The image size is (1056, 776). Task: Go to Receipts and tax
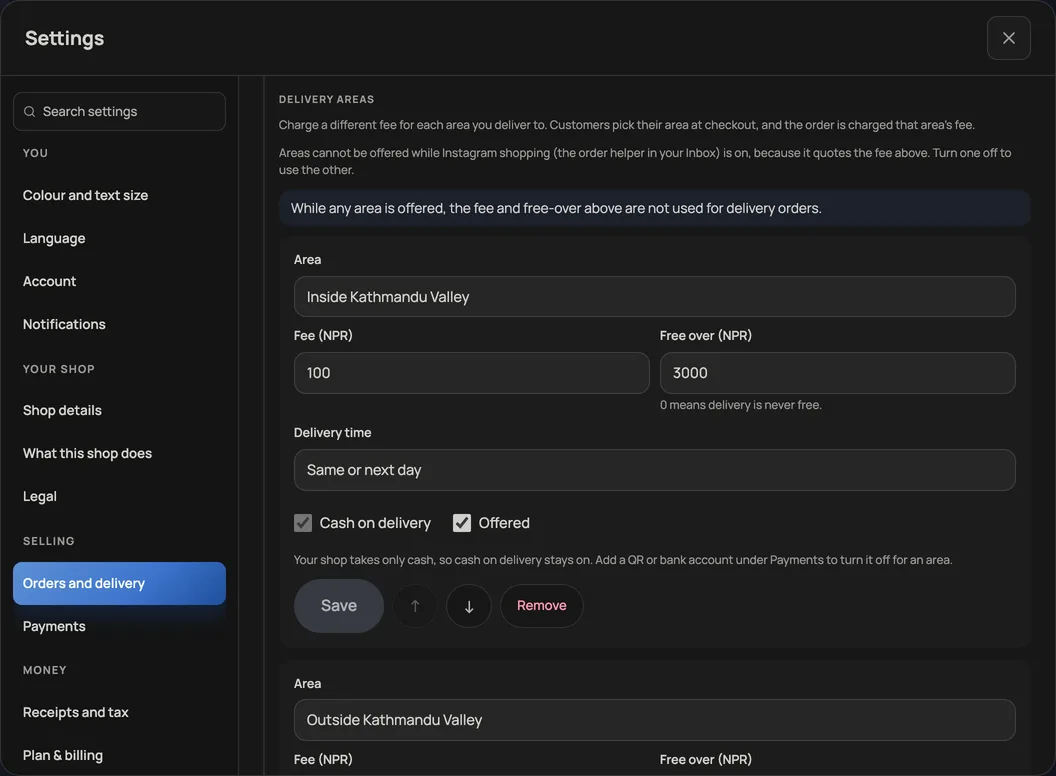pos(119,712)
